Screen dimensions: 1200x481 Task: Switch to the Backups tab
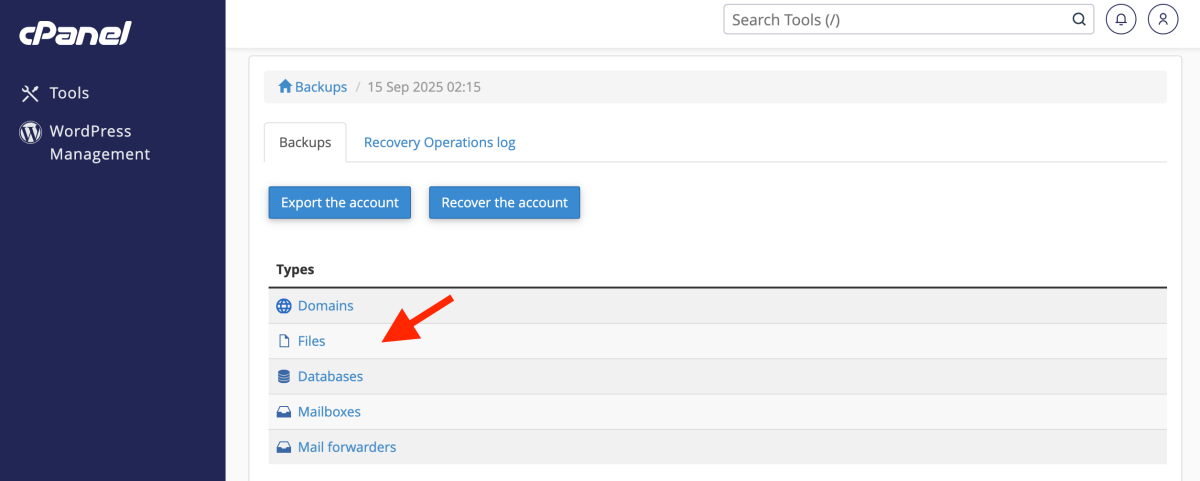click(305, 142)
